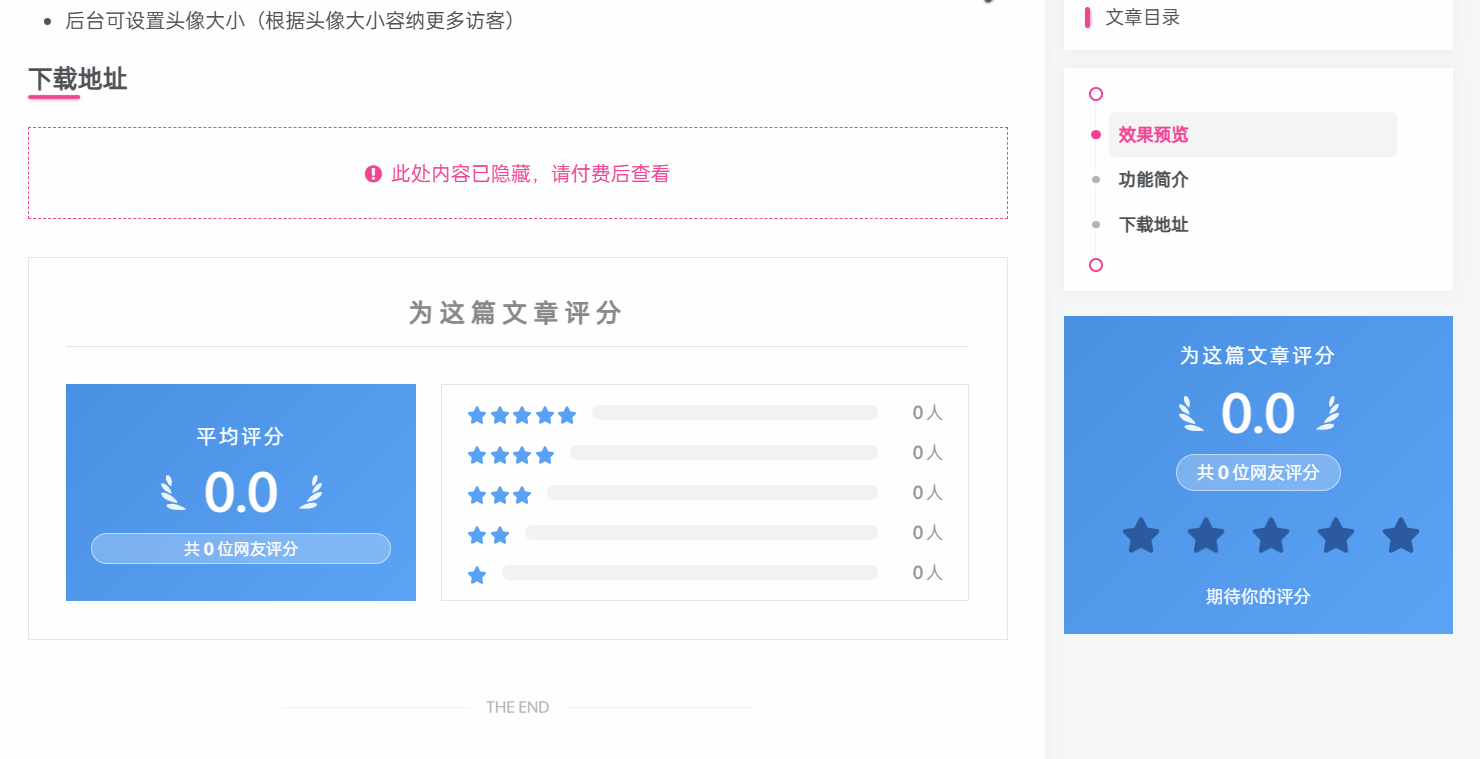
Task: Click the one-star row progress bar
Action: (689, 573)
